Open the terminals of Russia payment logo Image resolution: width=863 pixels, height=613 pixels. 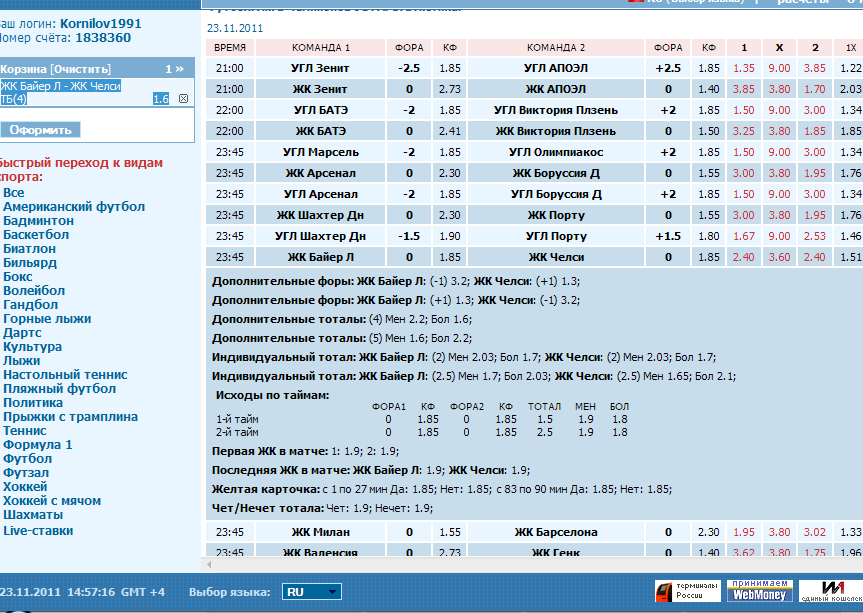point(688,592)
